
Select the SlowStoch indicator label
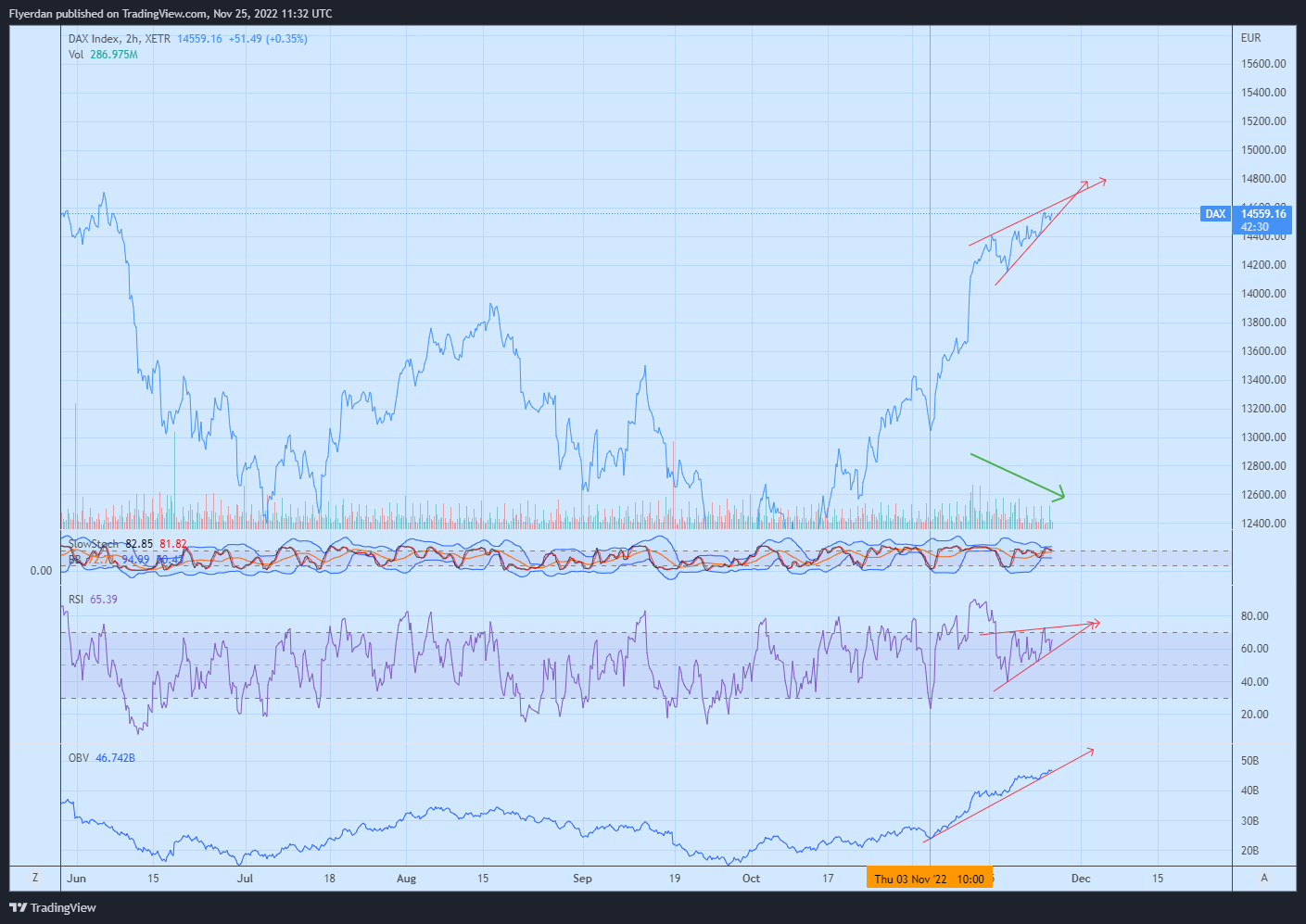point(94,544)
